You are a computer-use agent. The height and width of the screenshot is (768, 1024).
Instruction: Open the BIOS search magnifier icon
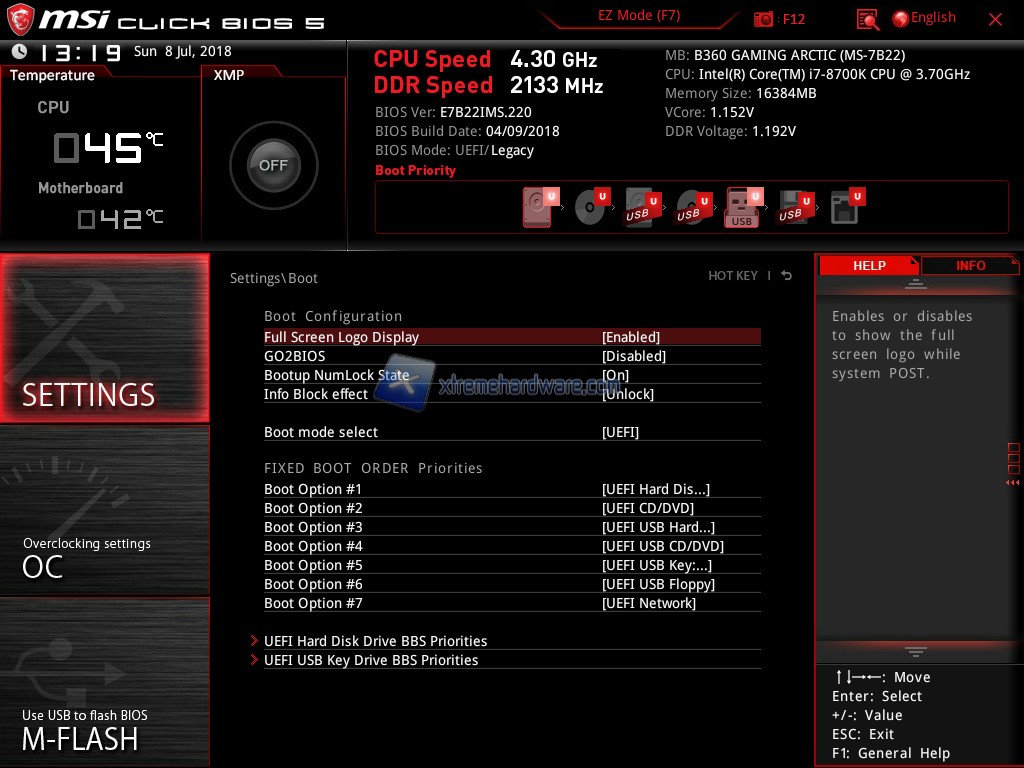click(868, 19)
